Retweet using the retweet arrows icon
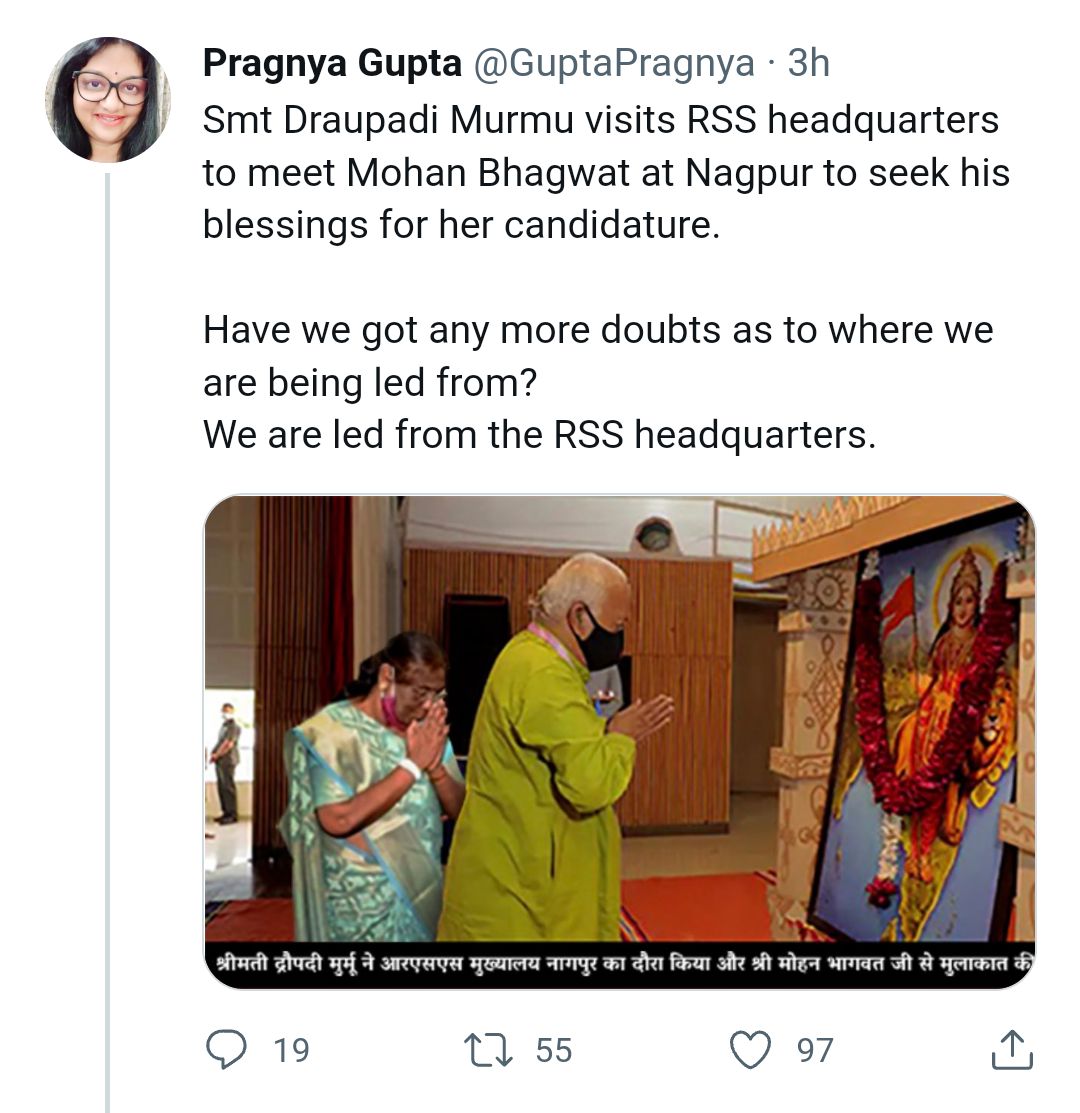 [x=487, y=1050]
